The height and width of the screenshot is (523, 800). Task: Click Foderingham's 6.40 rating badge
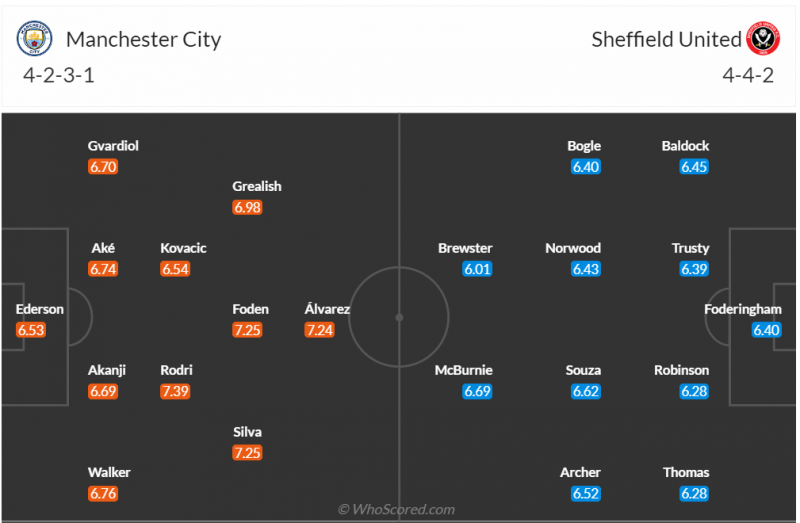coord(766,330)
